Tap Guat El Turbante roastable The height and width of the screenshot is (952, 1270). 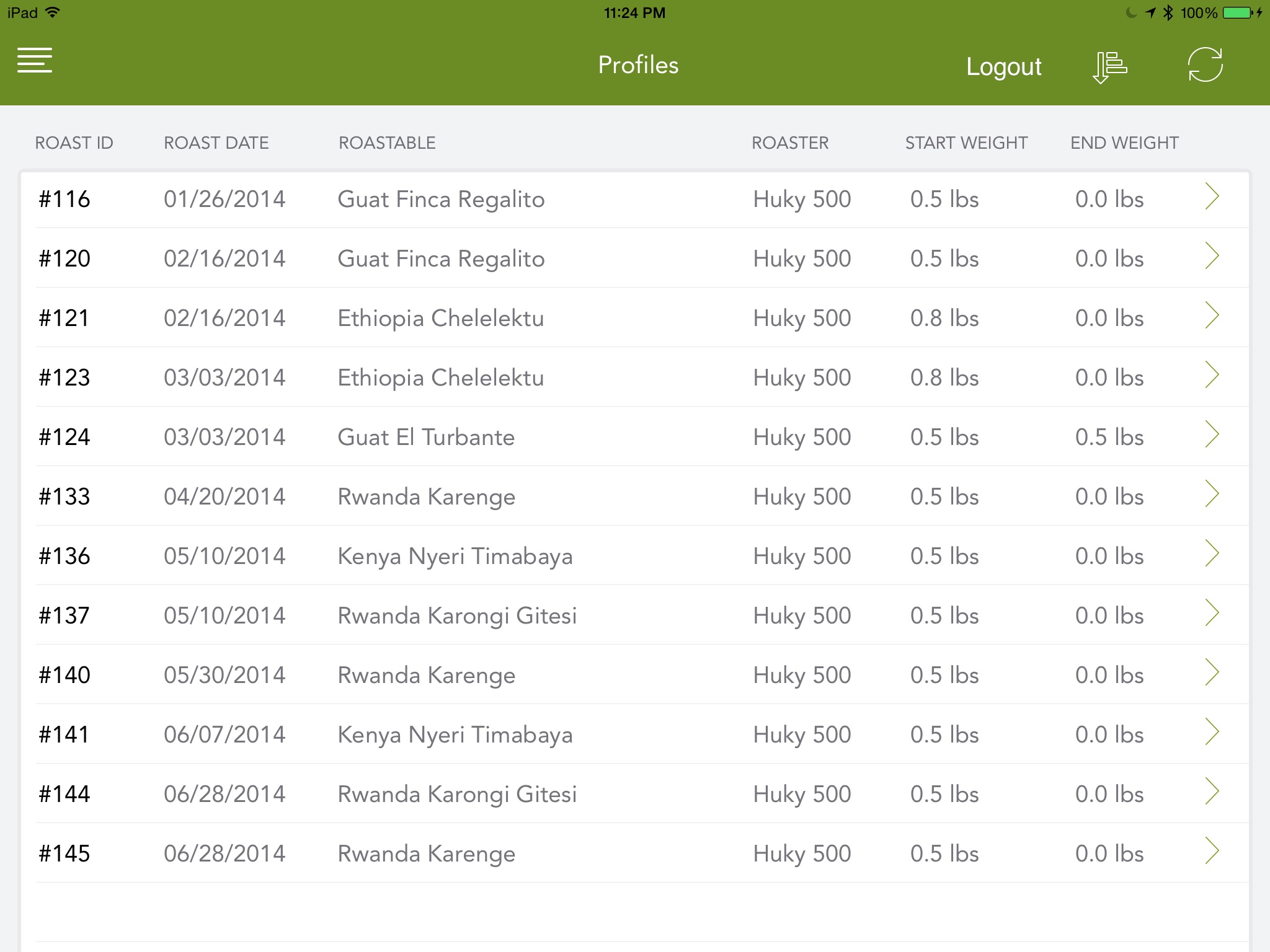(426, 438)
